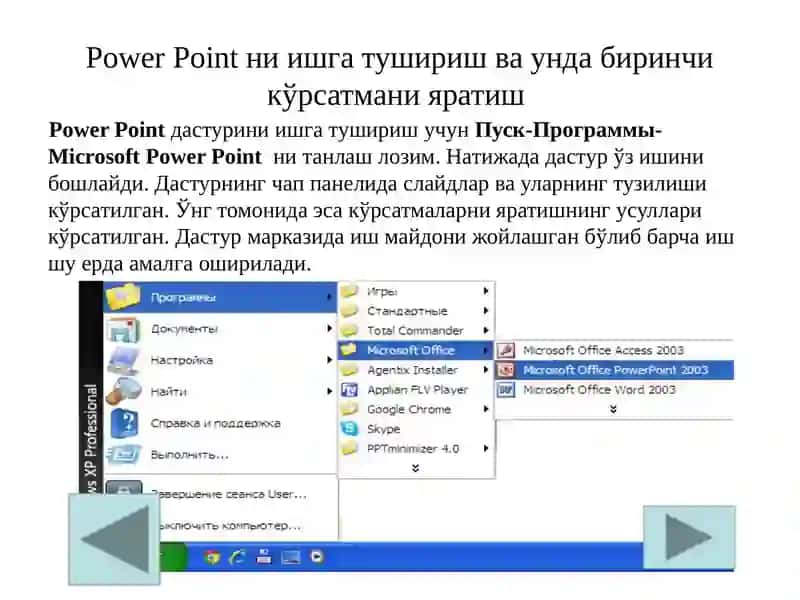Click the Total Commander folder icon
800x600 pixels.
(349, 331)
